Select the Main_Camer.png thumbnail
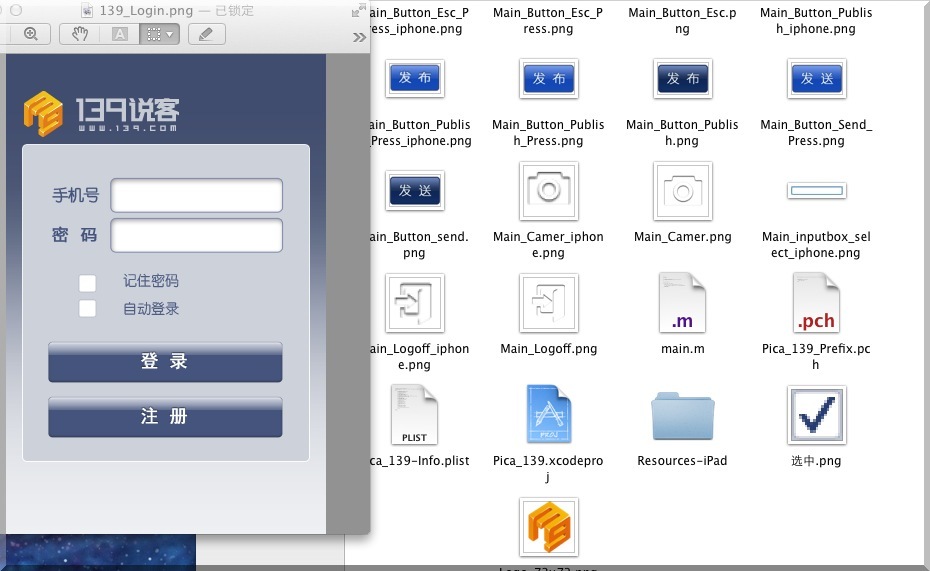Screen dimensions: 930x571 tap(682, 191)
